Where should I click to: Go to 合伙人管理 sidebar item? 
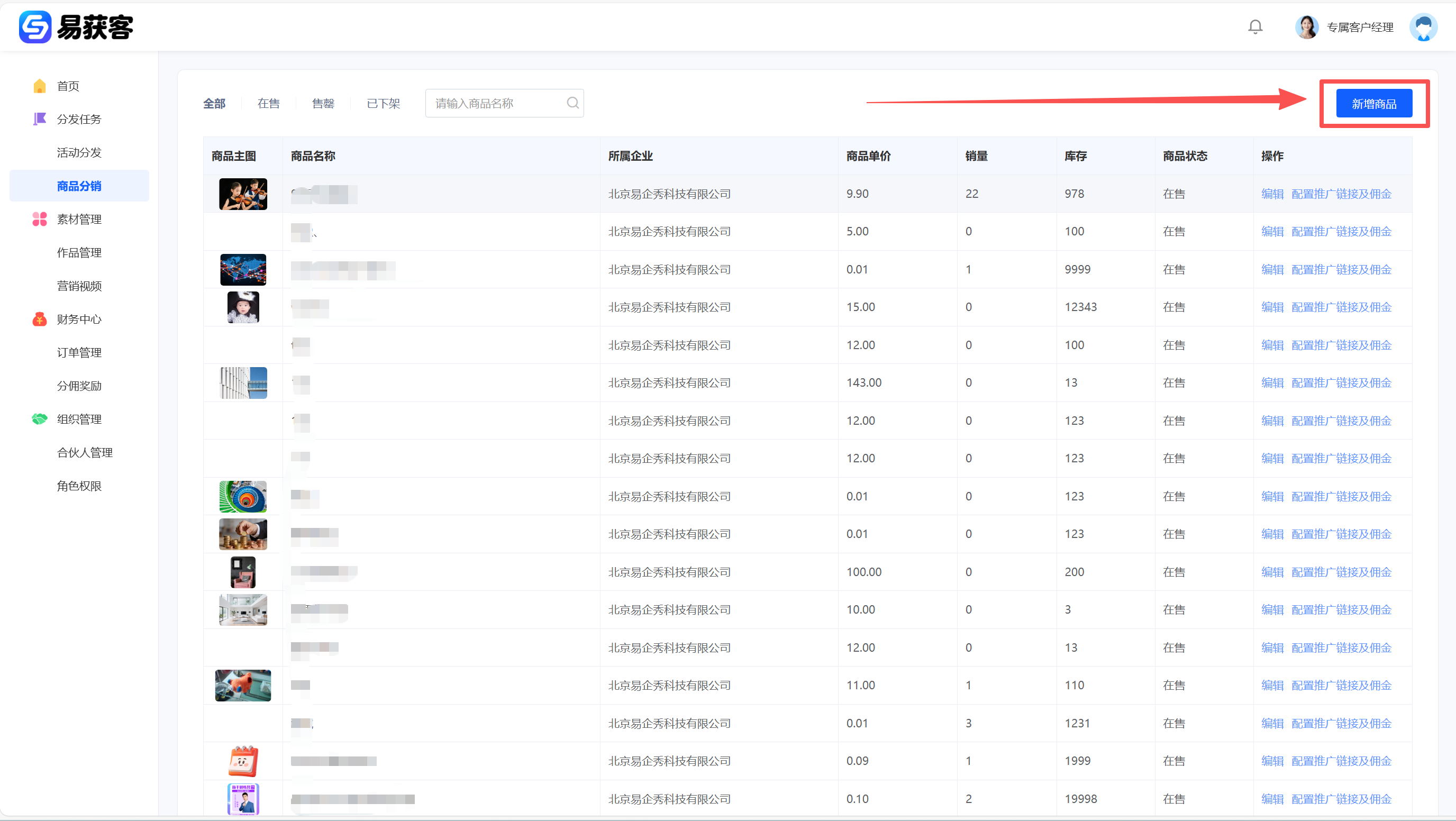point(85,453)
